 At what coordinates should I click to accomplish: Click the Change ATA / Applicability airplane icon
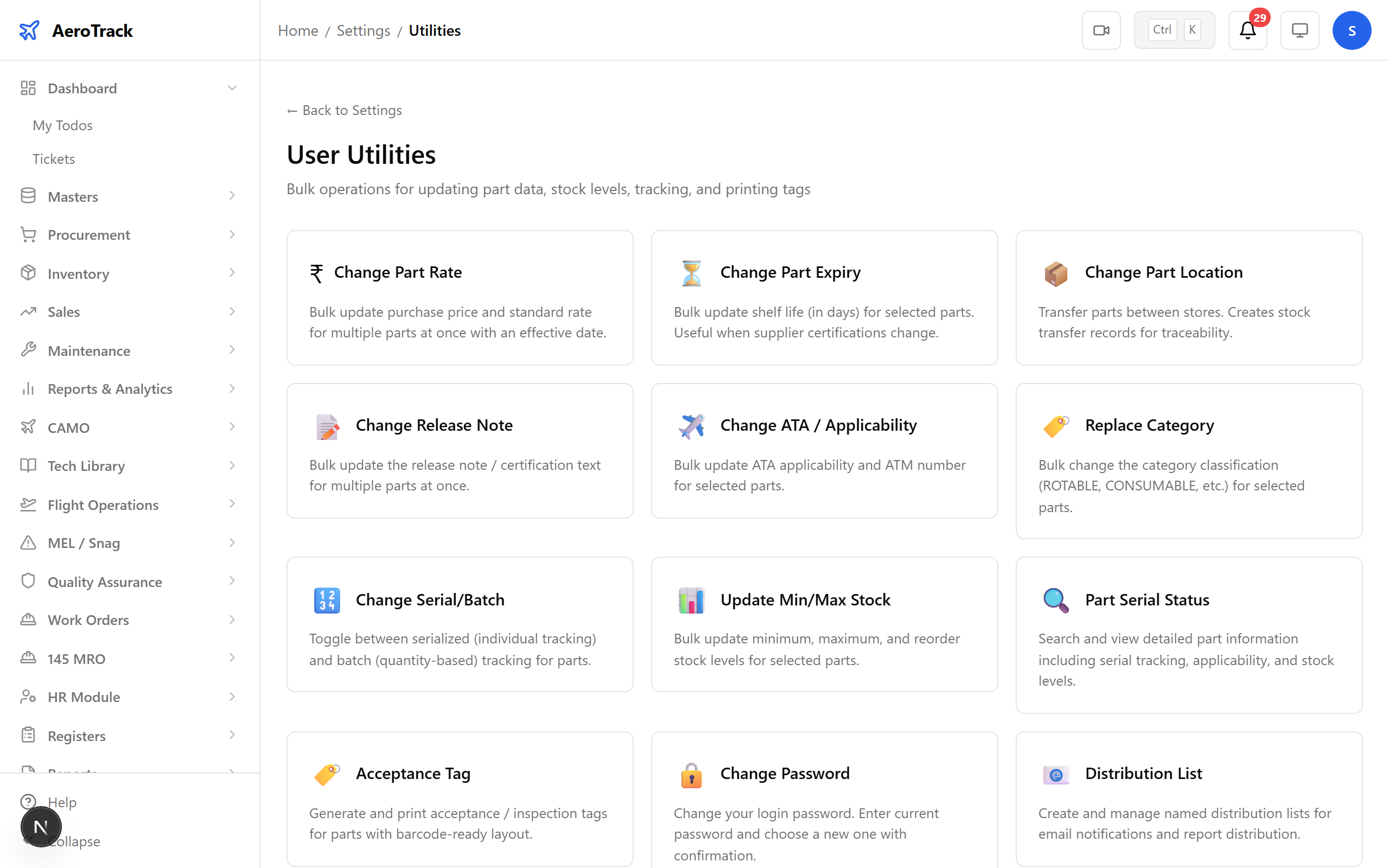coord(691,426)
